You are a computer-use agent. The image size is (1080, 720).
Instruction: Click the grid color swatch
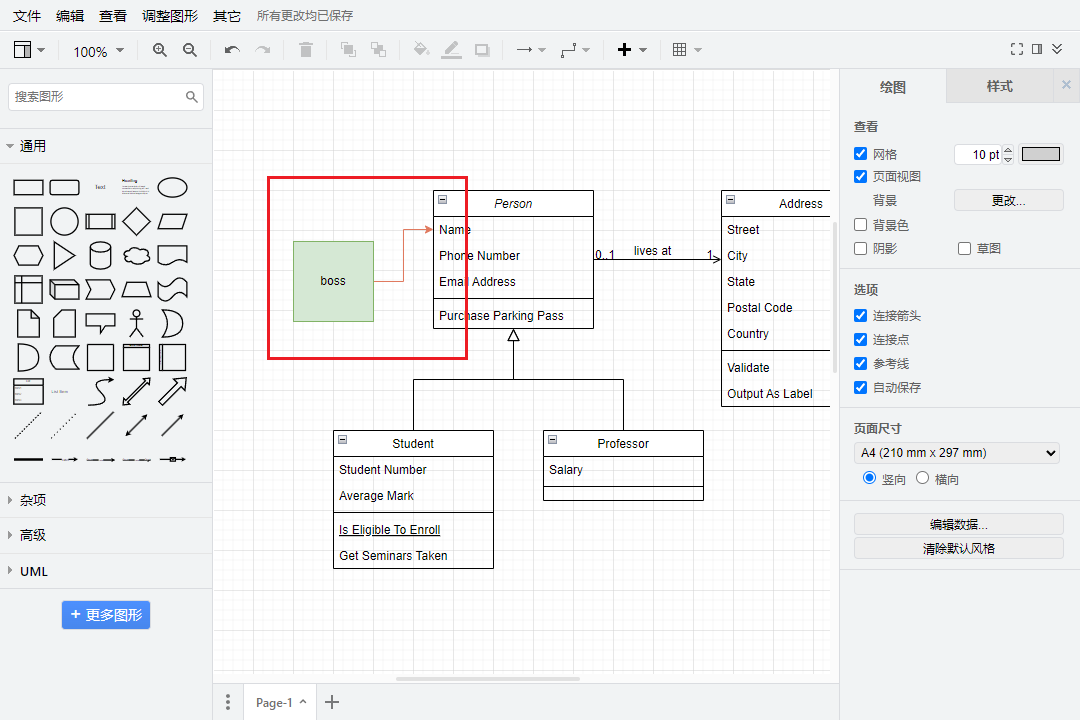coord(1040,154)
